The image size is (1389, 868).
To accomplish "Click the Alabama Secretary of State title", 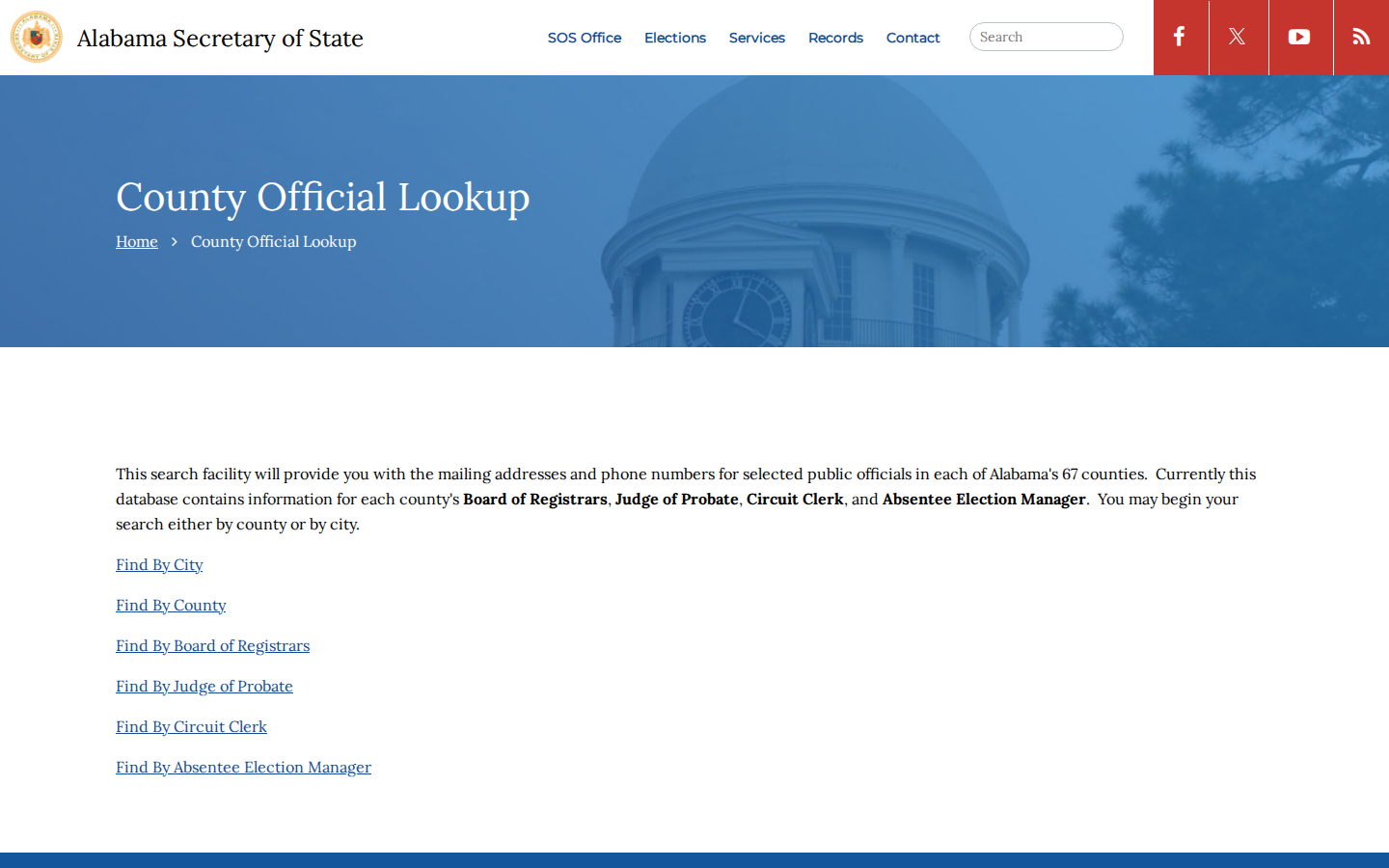I will [x=220, y=39].
